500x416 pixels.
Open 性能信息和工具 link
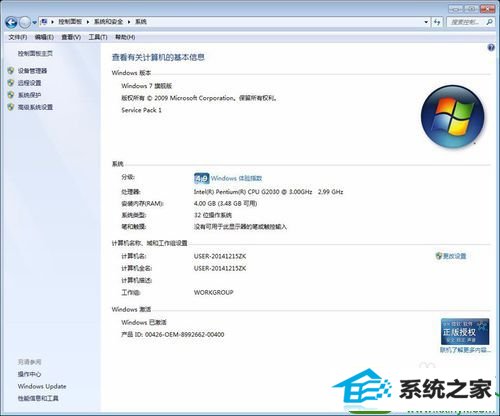38,398
